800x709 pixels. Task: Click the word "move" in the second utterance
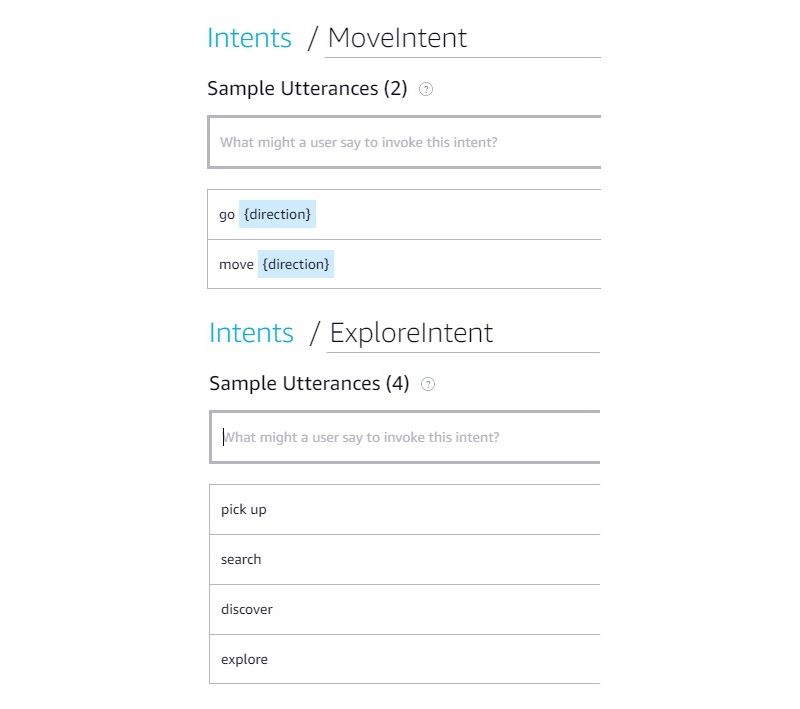pos(236,264)
